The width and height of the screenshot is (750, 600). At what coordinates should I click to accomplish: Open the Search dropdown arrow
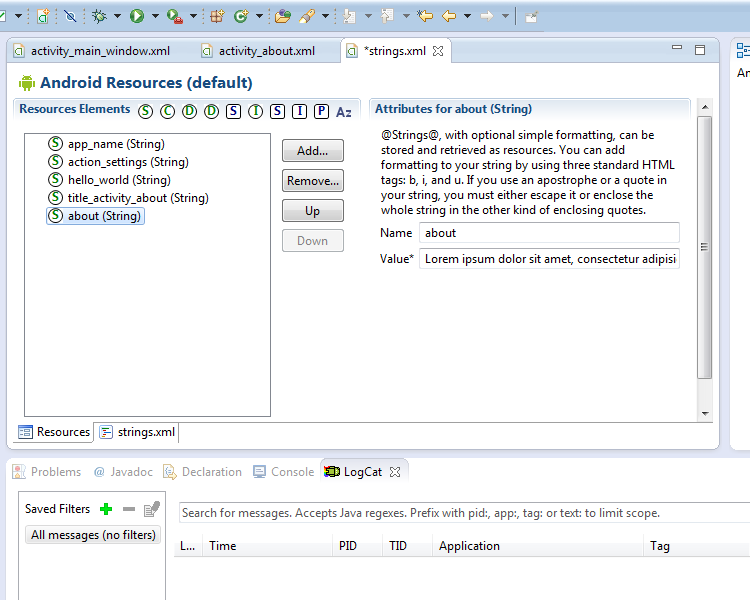click(x=325, y=16)
